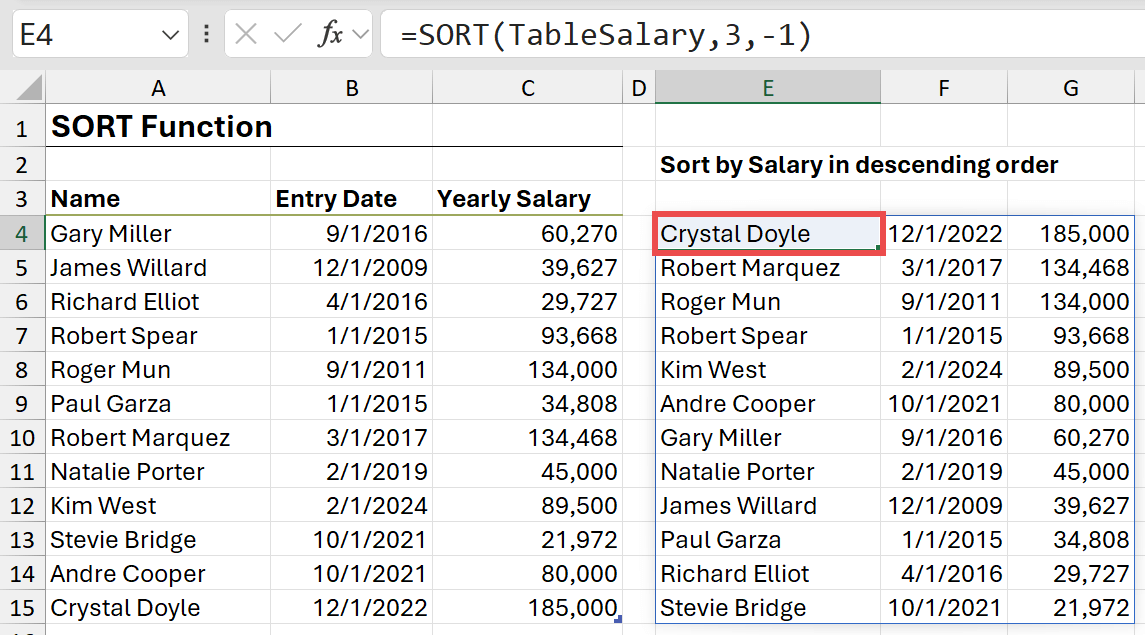Click the sorted salary cell showing 185,000 in column G
1145x635 pixels.
coord(1070,234)
